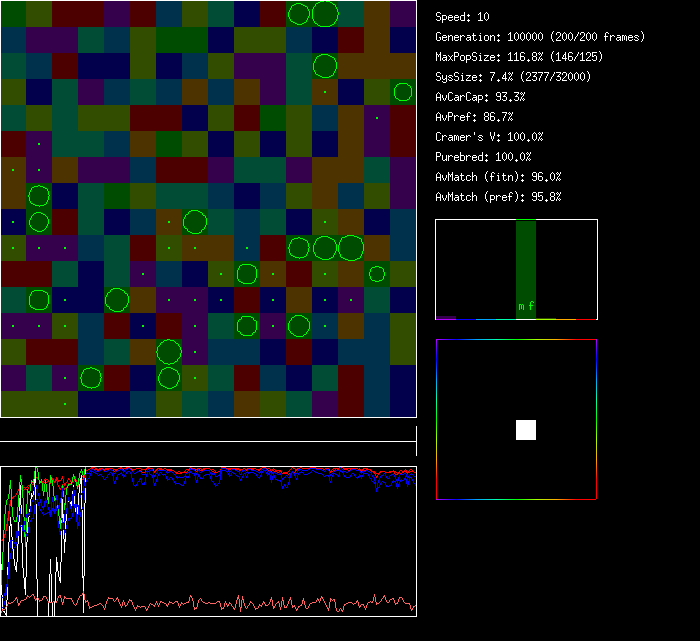Viewport: 700px width, 641px height.
Task: Click the AvPref percentage label
Action: 474,117
